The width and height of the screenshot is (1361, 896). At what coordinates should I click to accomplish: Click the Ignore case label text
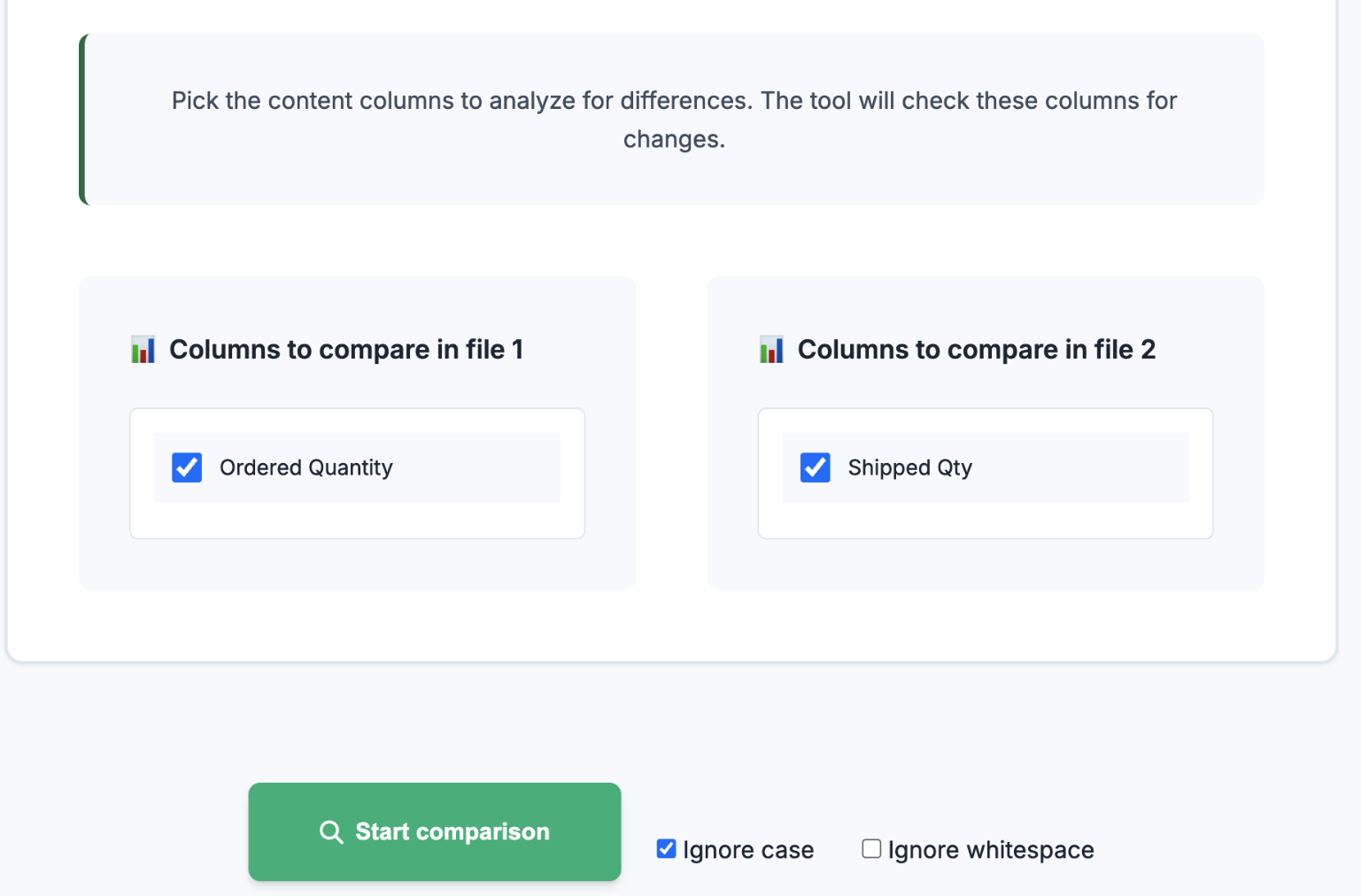click(748, 850)
